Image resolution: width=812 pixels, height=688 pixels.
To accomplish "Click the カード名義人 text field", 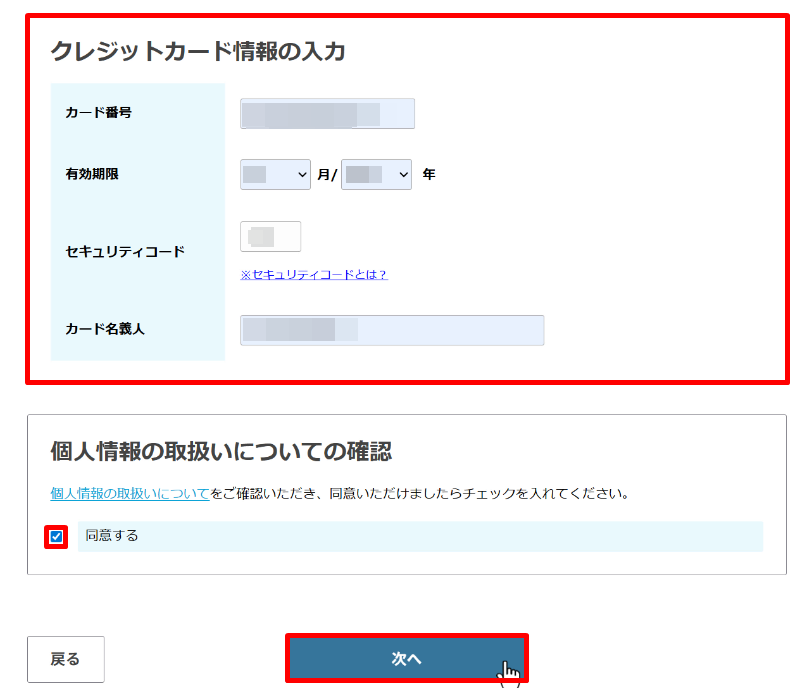I will coord(392,330).
